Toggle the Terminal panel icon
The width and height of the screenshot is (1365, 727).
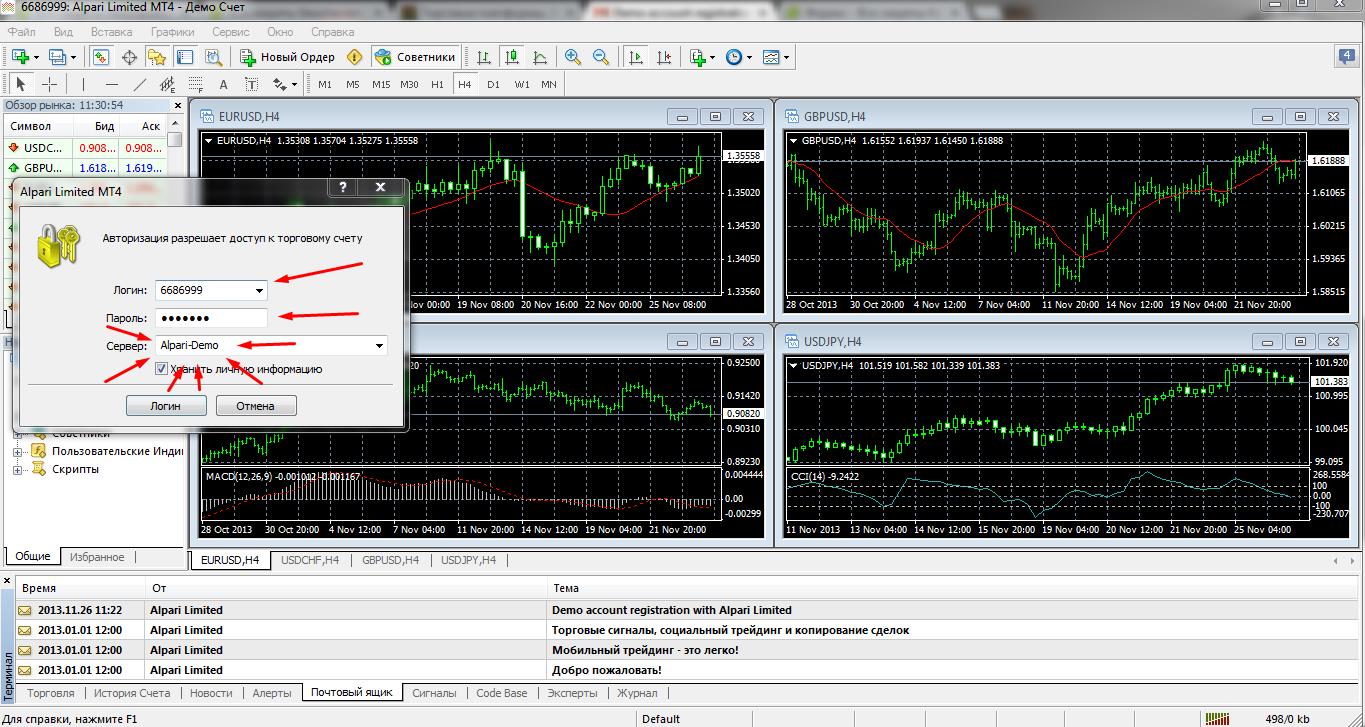(185, 57)
